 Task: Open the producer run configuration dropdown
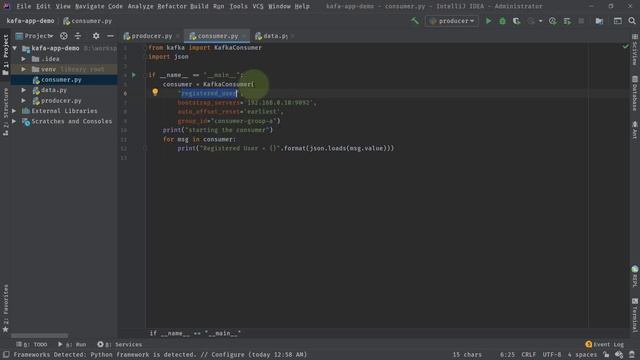coord(452,21)
